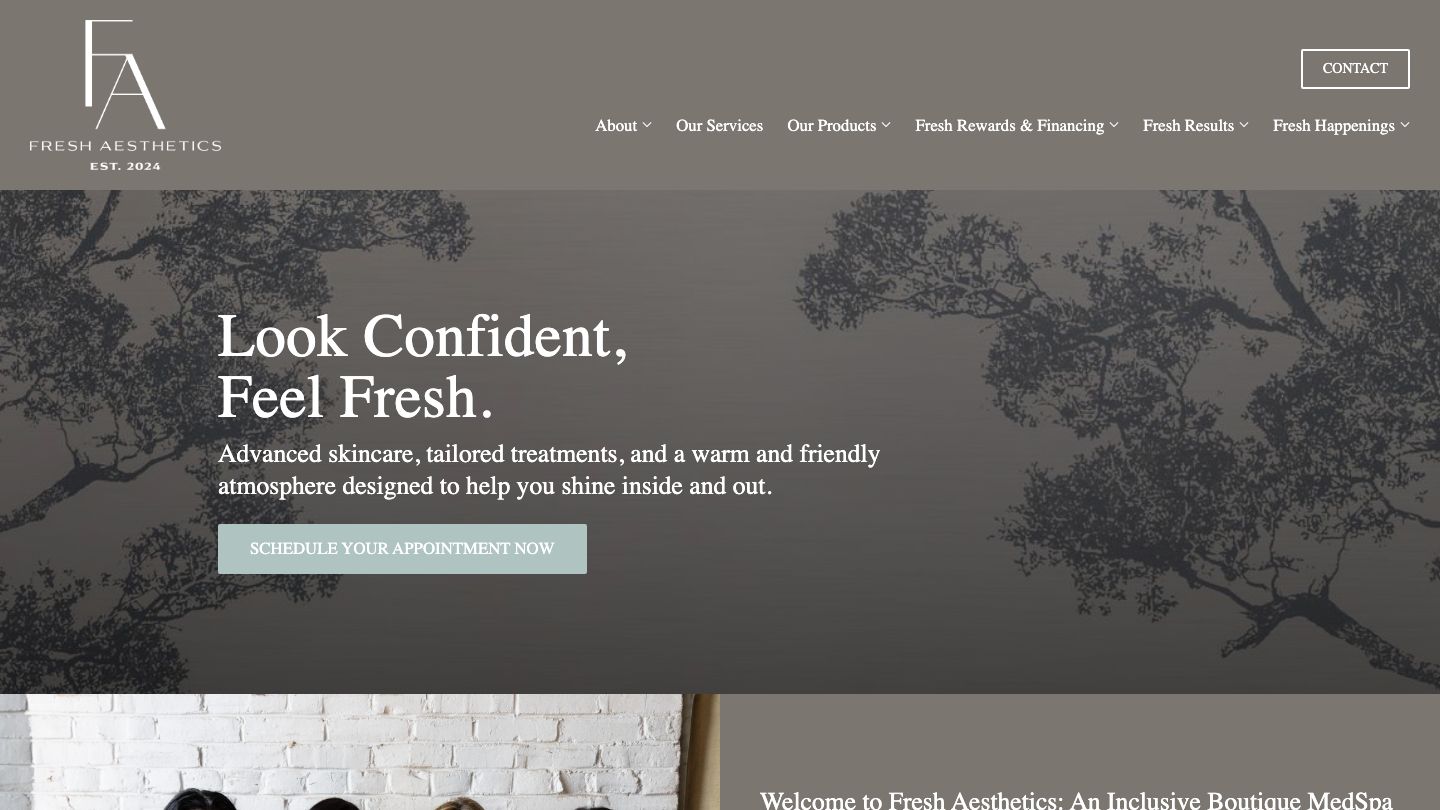Open Our Products menu item
The image size is (1440, 810).
831,125
